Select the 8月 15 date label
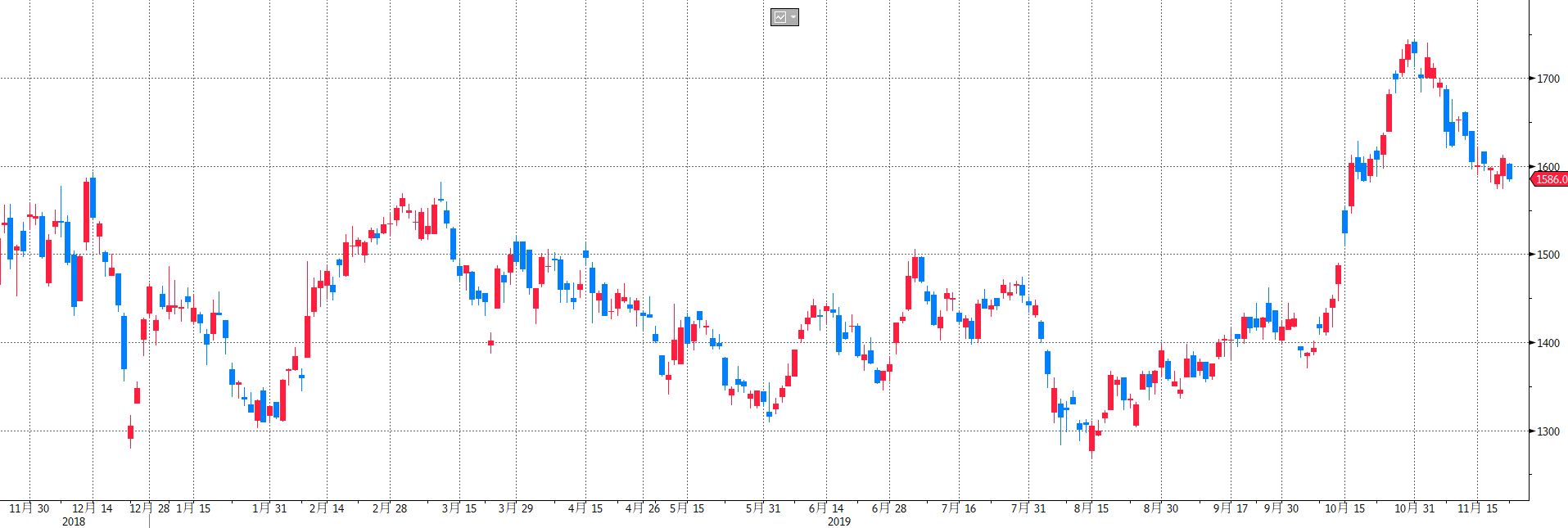Screen dimensions: 1568x528 point(1091,508)
